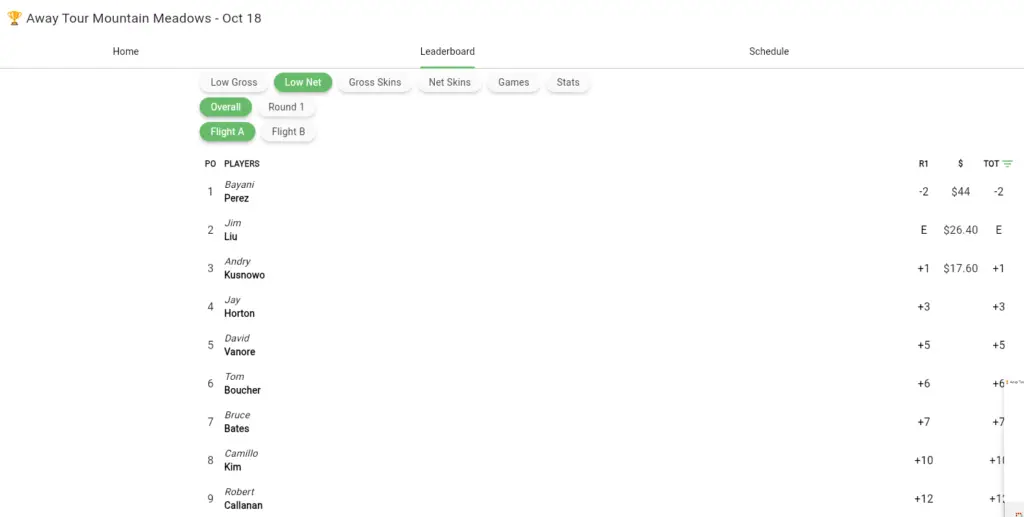Open the Home tab
1024x517 pixels.
126,51
